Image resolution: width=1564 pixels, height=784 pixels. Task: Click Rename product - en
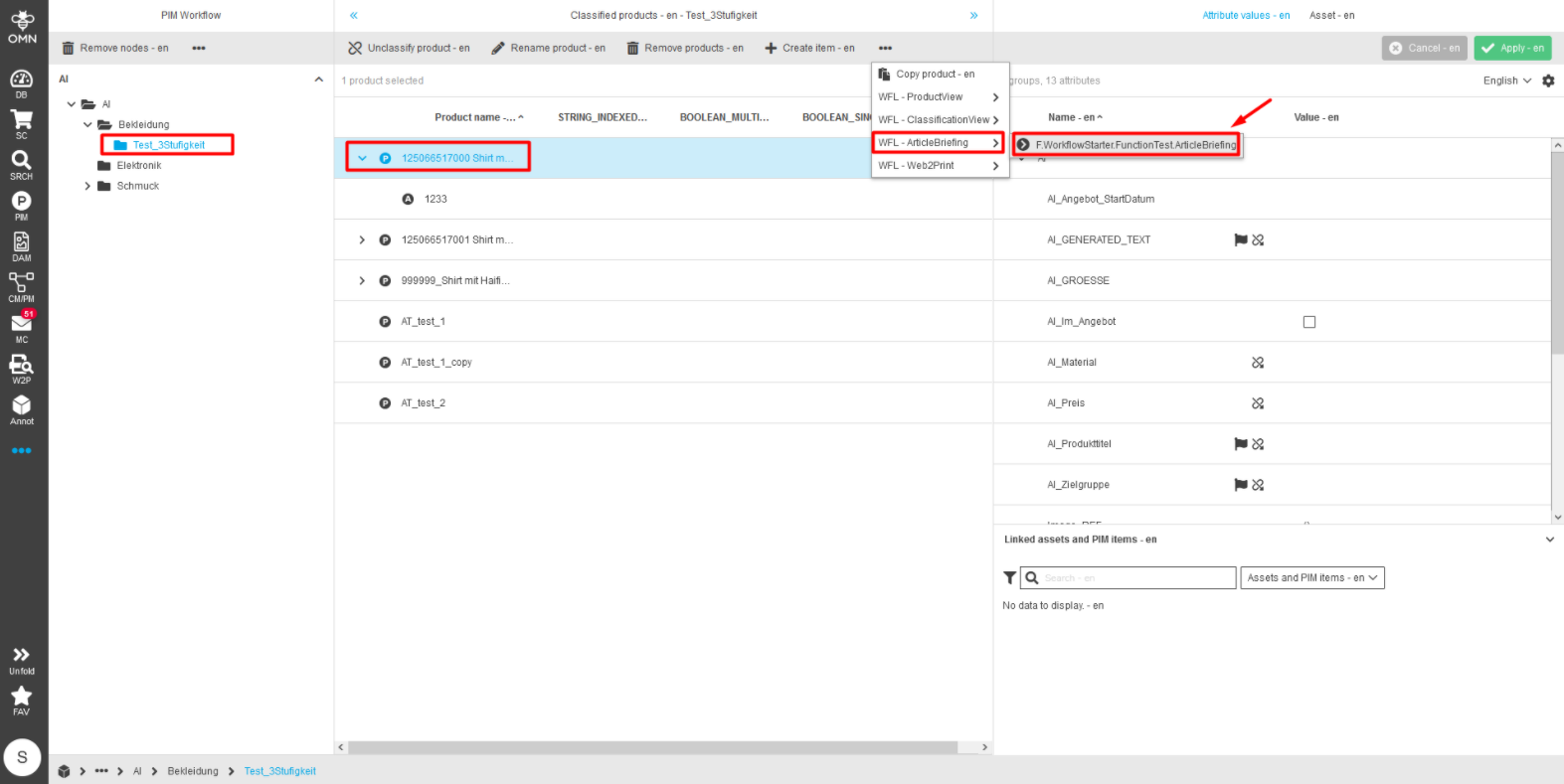(x=548, y=48)
